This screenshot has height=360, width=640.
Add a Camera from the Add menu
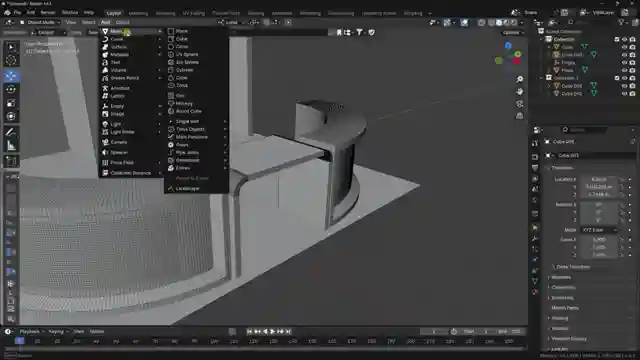pos(131,142)
